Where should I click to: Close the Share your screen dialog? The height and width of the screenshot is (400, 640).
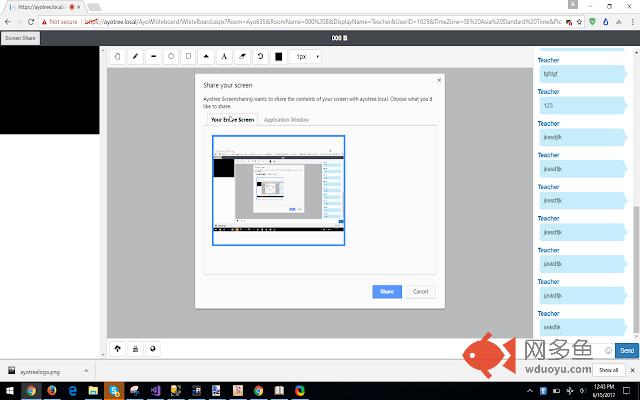pos(439,80)
